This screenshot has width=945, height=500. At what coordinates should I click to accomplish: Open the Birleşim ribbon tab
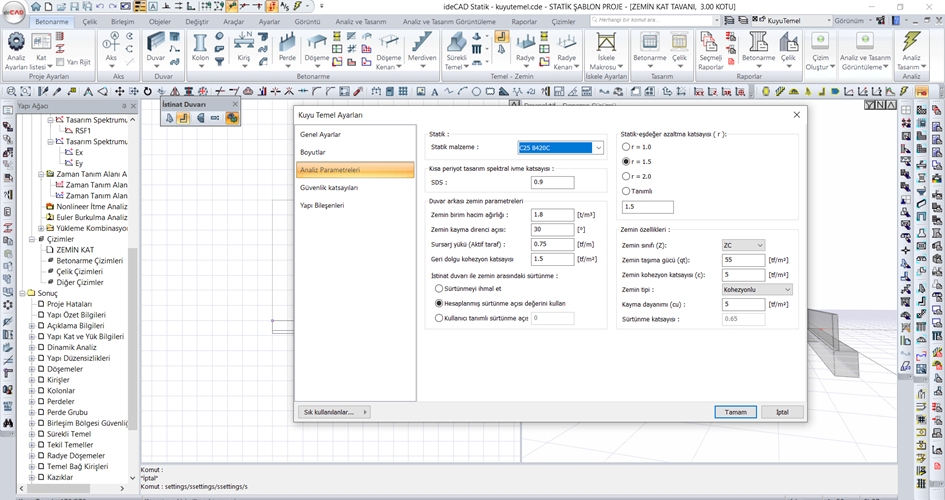(x=122, y=21)
